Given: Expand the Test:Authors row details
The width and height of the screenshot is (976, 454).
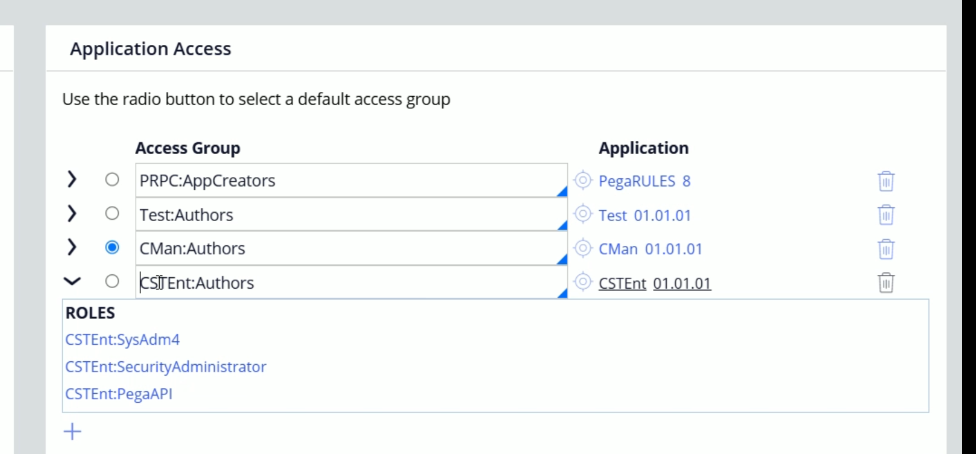Looking at the screenshot, I should [x=72, y=214].
